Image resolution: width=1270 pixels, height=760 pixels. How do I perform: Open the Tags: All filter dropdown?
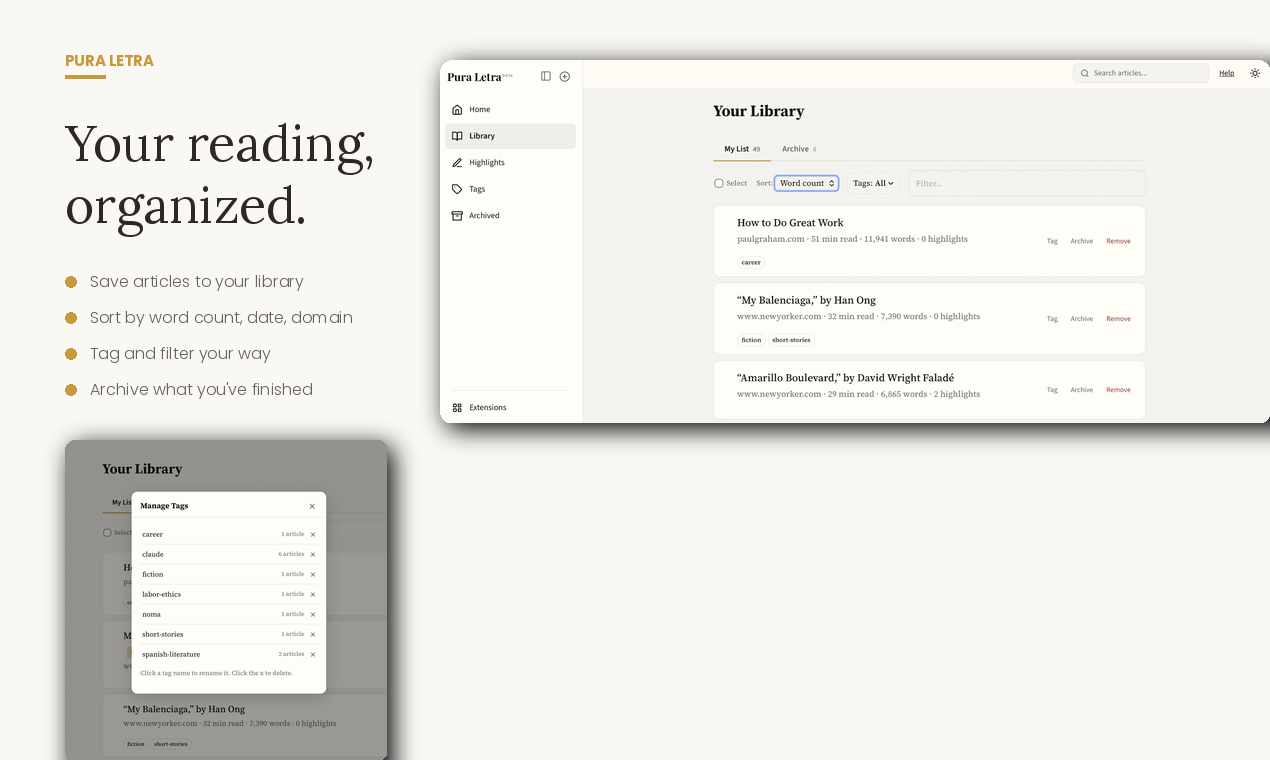coord(872,183)
